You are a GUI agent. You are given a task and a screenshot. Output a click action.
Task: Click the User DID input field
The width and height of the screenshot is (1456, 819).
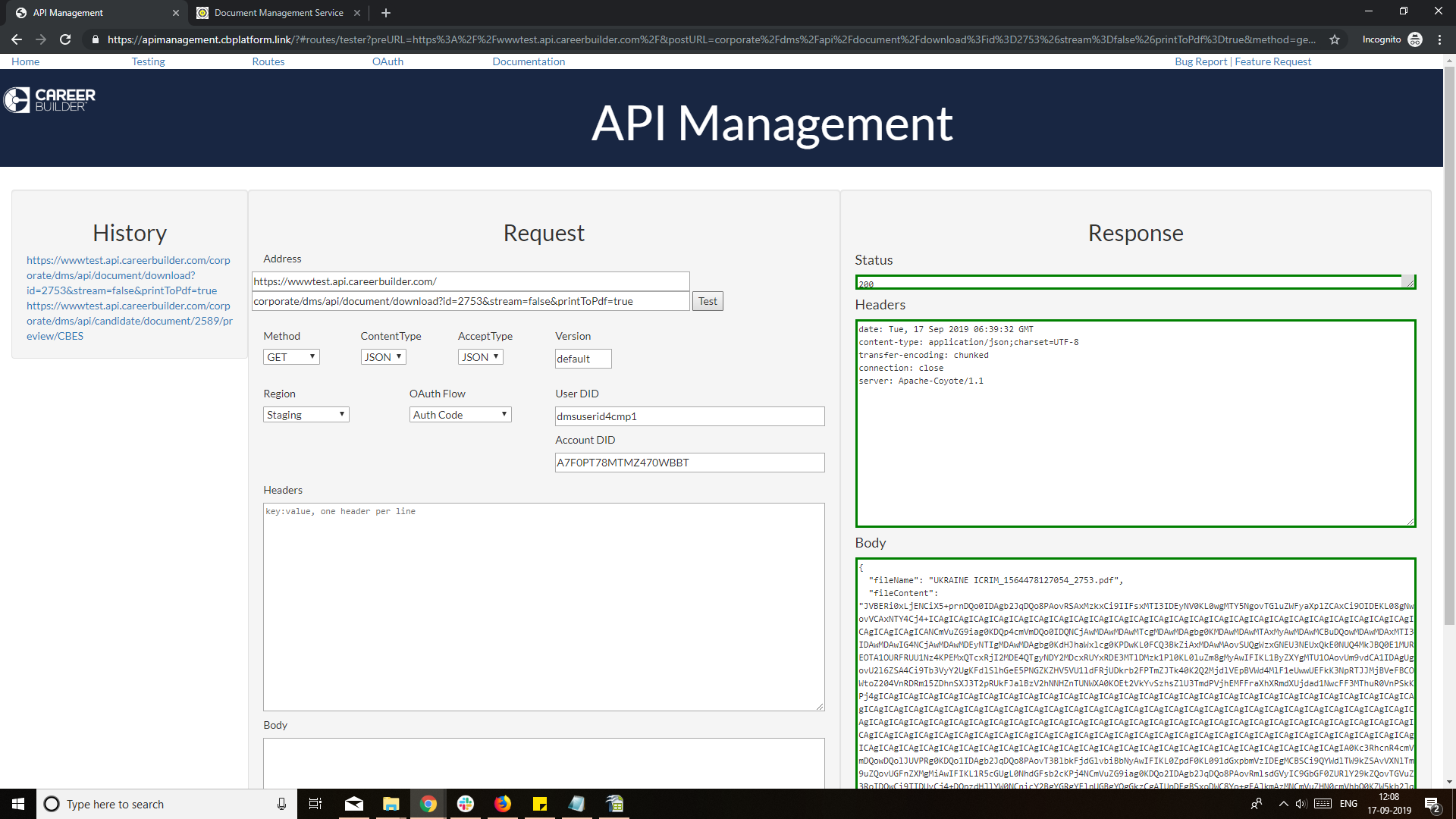coord(689,416)
